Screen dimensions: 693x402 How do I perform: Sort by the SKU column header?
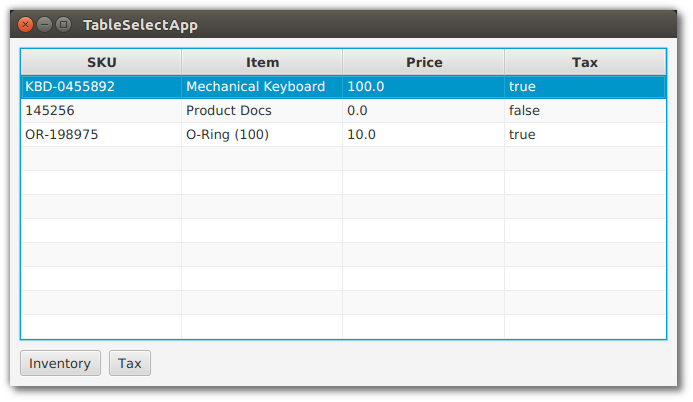click(101, 62)
